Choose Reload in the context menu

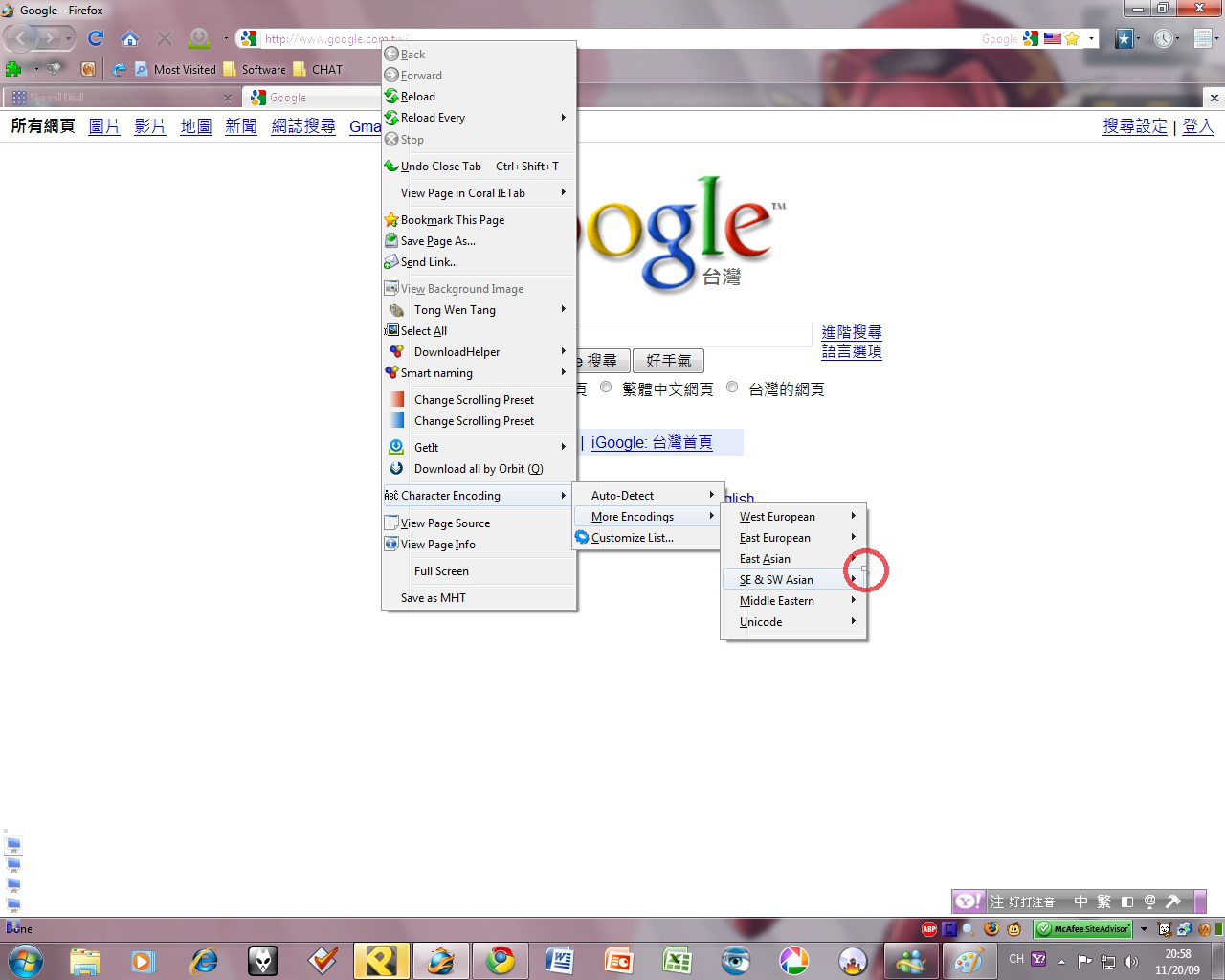(479, 97)
